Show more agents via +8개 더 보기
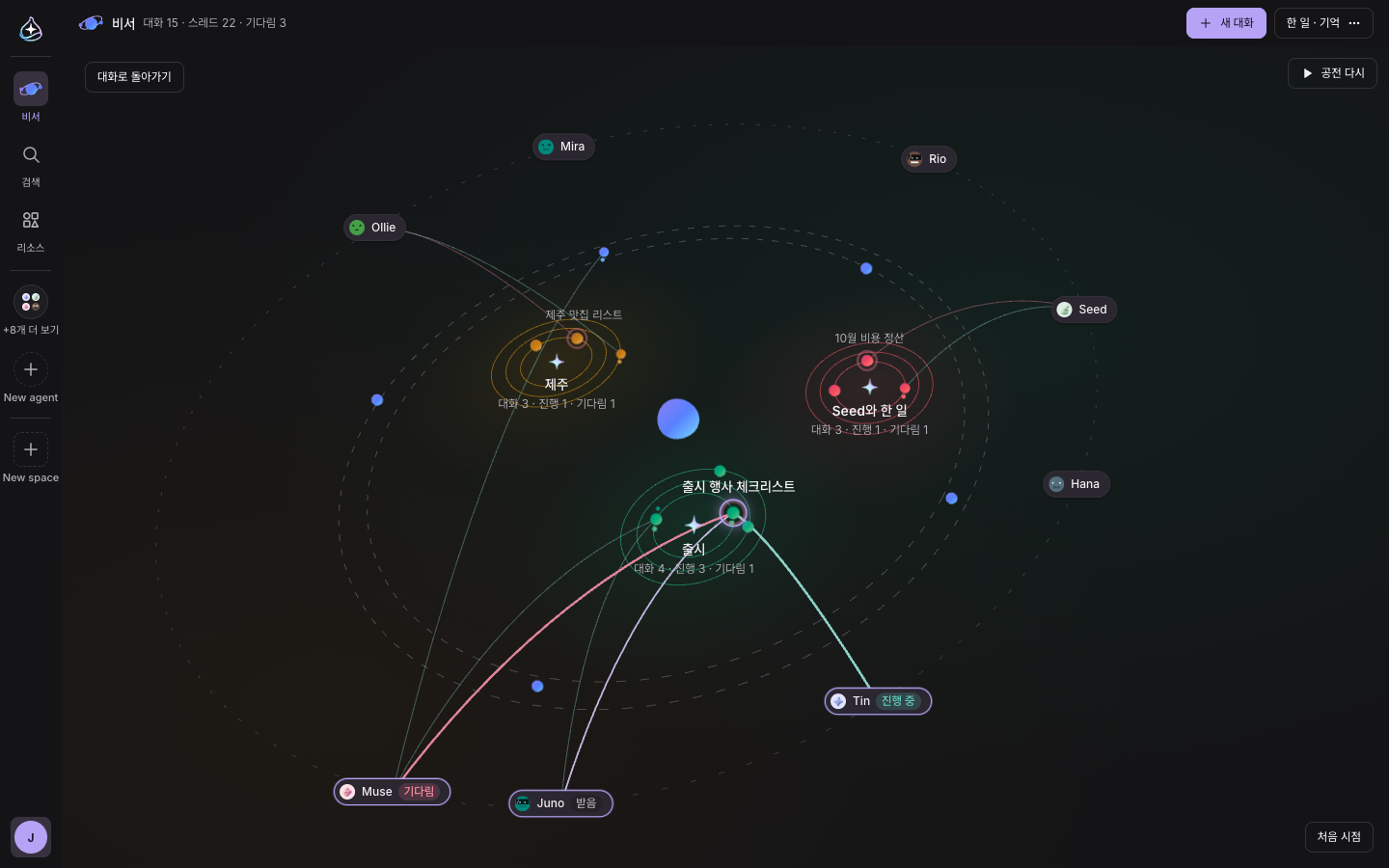Viewport: 1389px width, 868px height. (x=31, y=302)
